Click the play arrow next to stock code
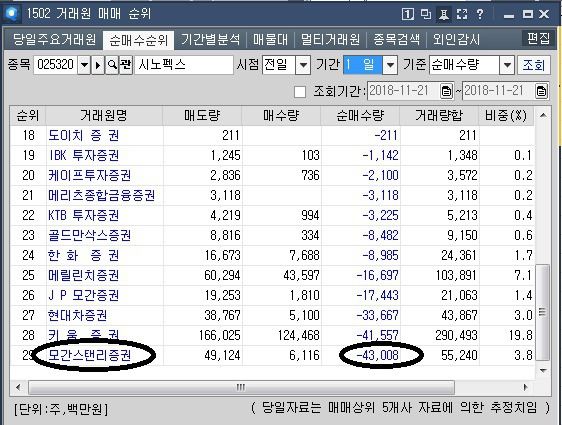 pyautogui.click(x=97, y=65)
